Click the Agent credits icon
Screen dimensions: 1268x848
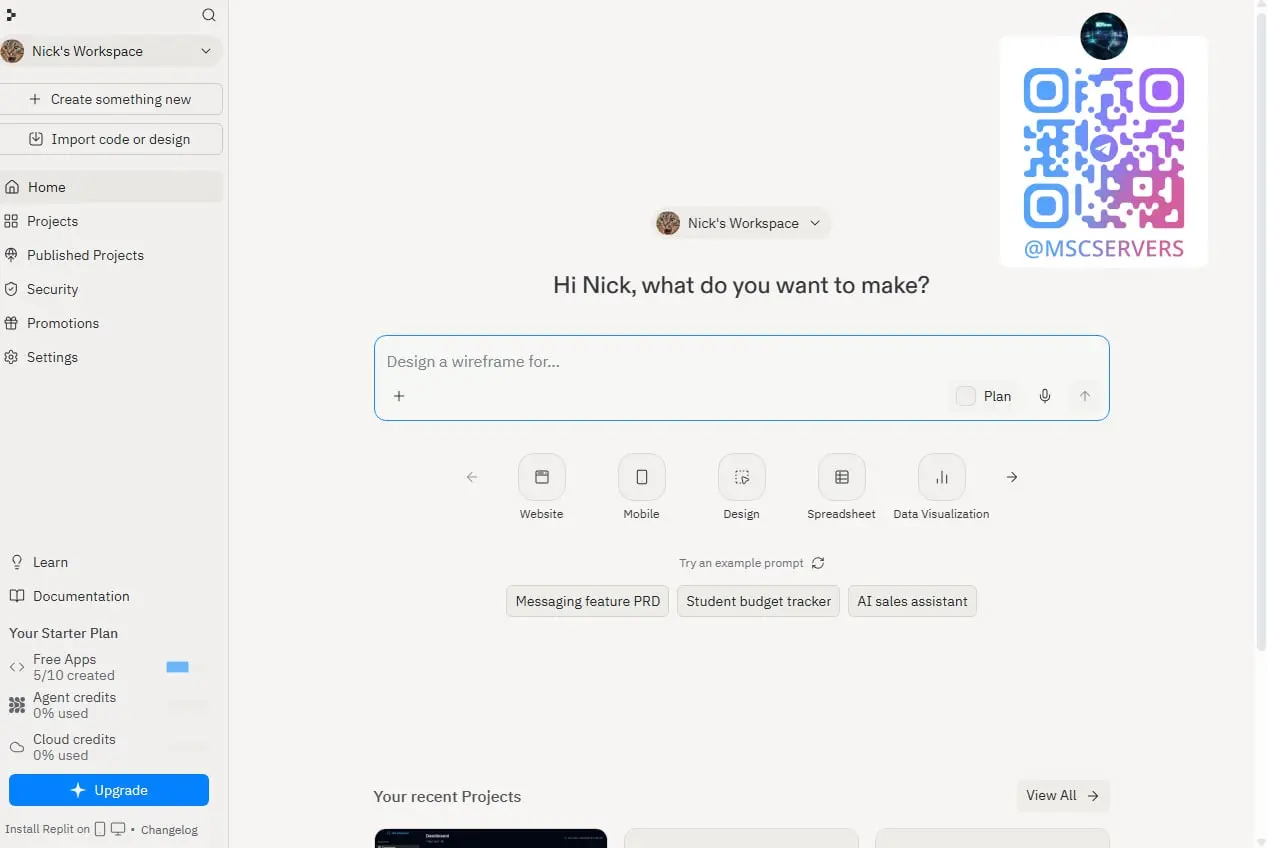click(17, 706)
